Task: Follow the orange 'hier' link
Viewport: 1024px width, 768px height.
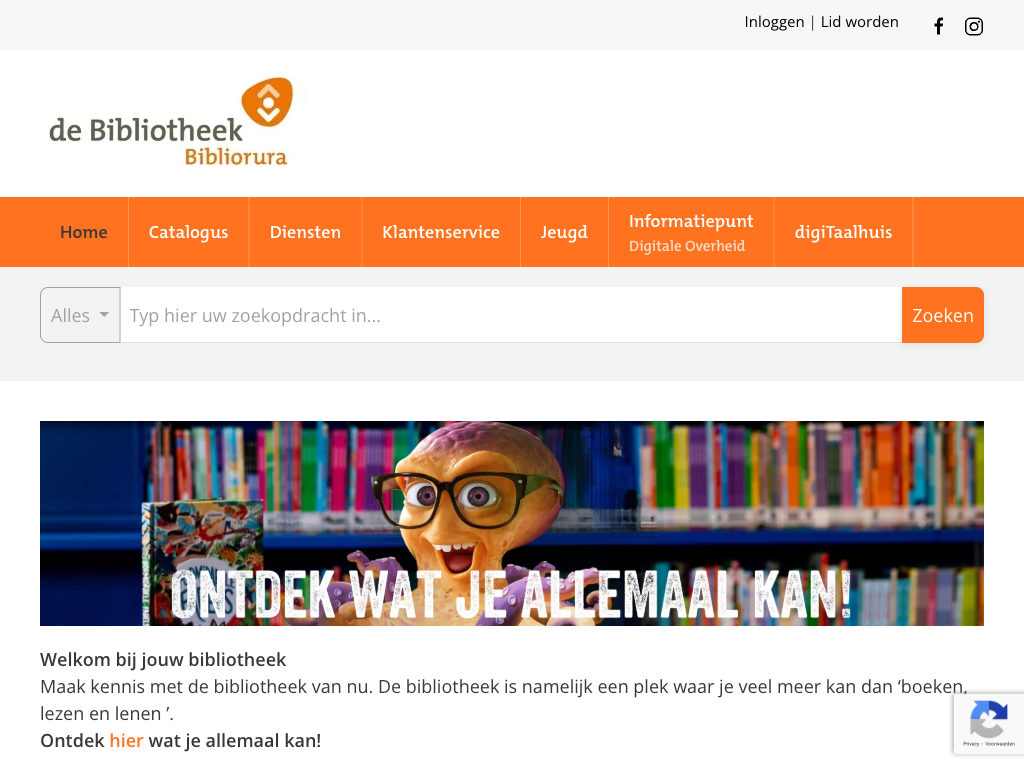Action: 126,741
